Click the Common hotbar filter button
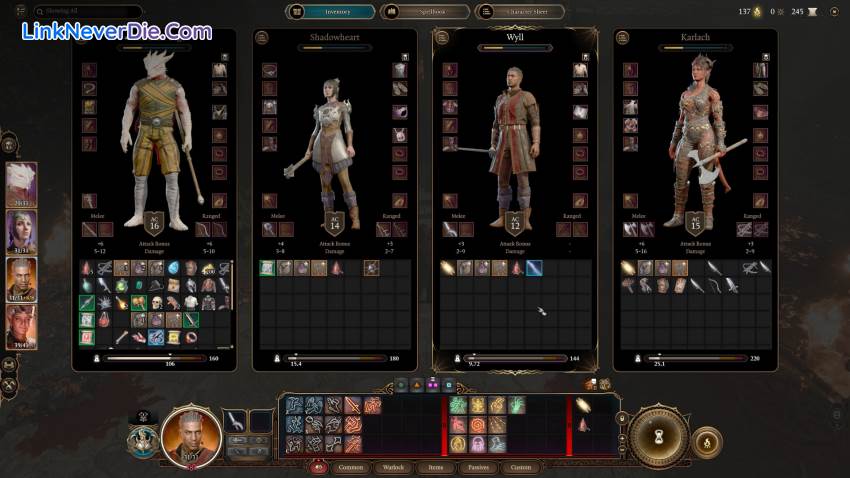 point(351,467)
